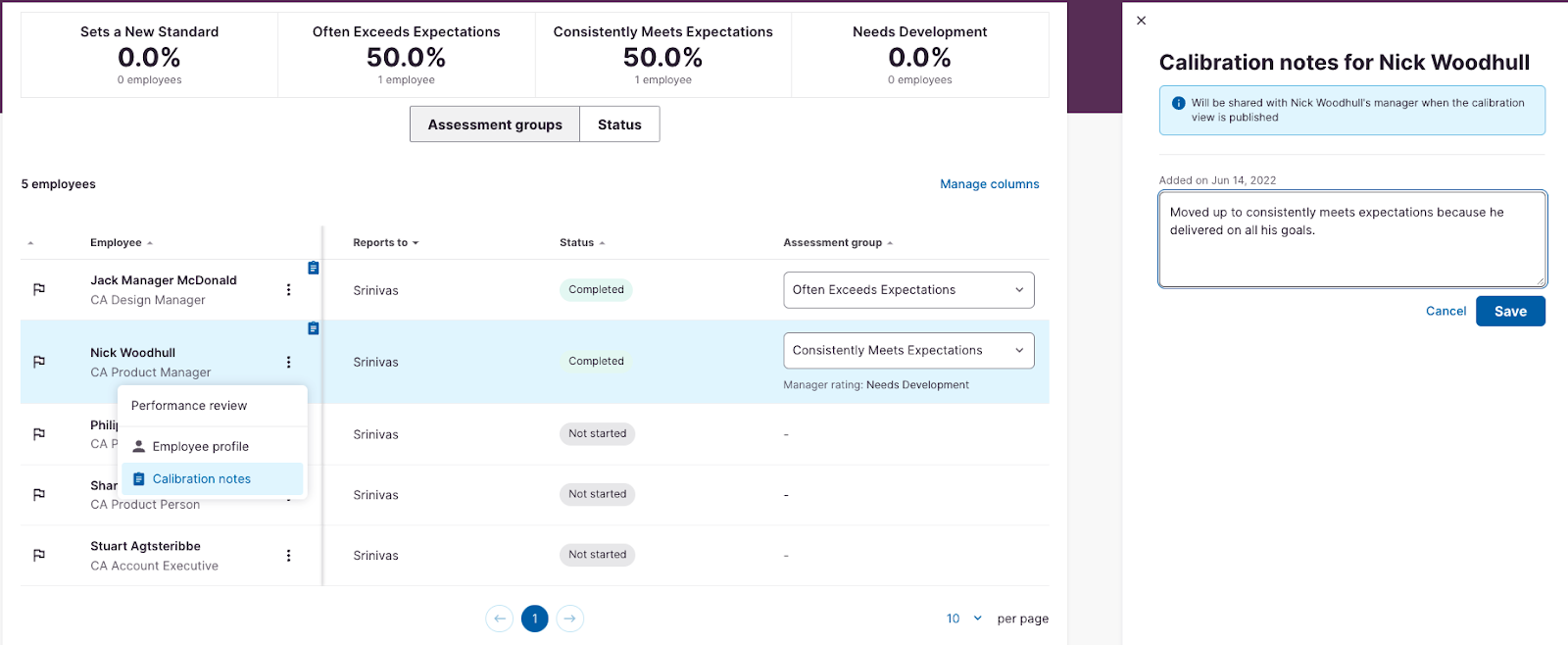The image size is (1568, 645).
Task: Flag Stuart Agtsteribbe's row
Action: tap(39, 556)
